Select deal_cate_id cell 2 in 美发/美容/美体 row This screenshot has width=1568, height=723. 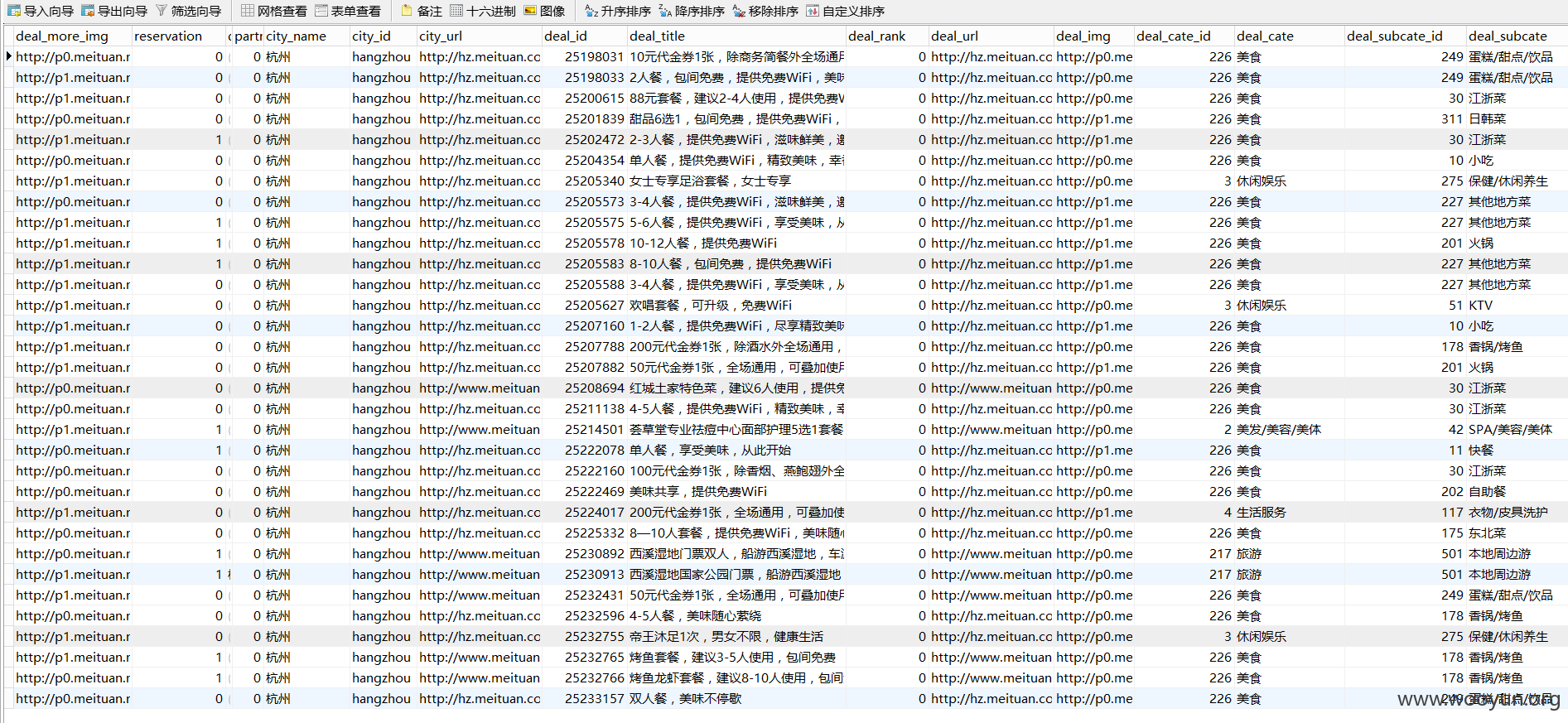point(1184,429)
